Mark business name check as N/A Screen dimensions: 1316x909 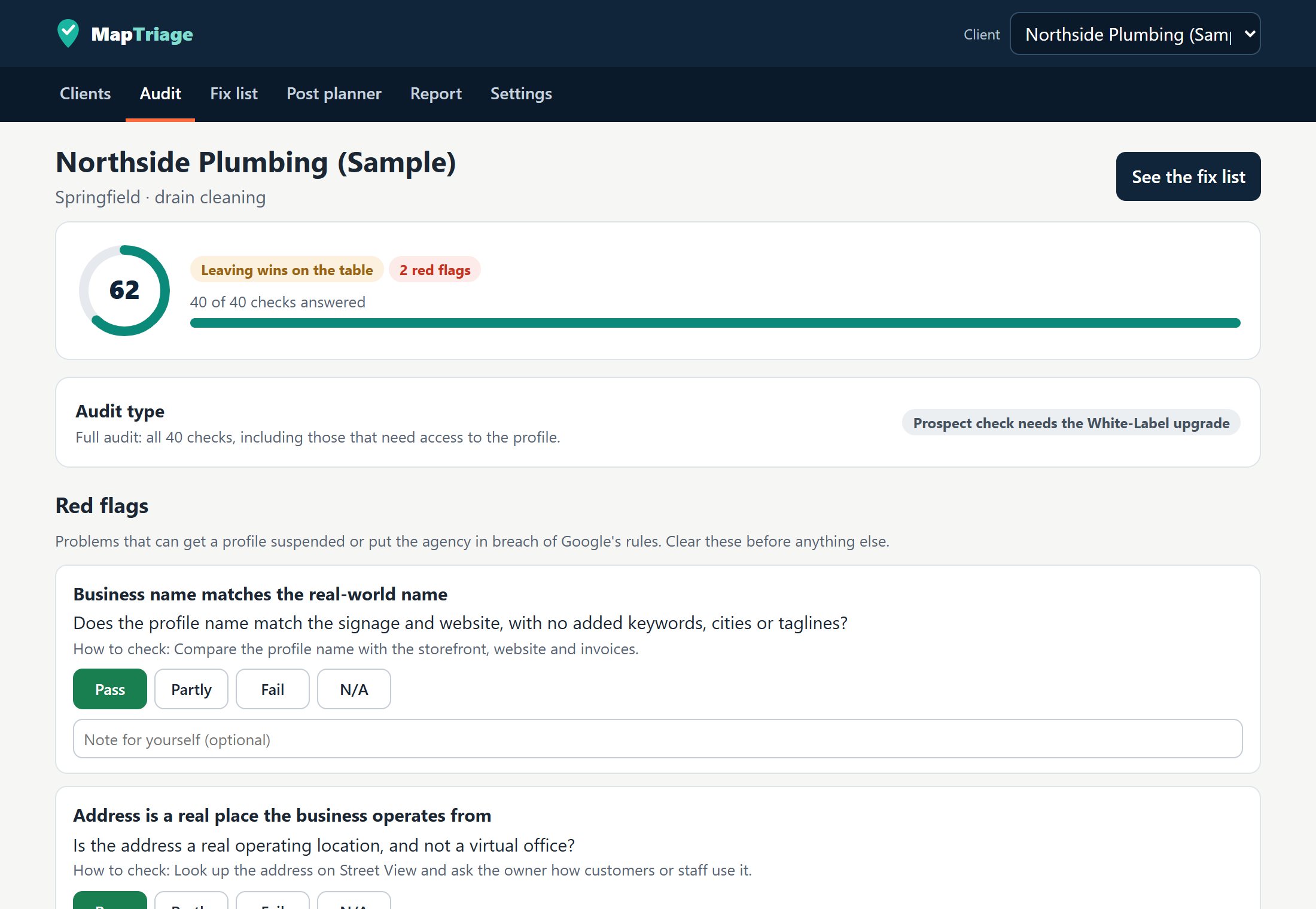[x=354, y=689]
